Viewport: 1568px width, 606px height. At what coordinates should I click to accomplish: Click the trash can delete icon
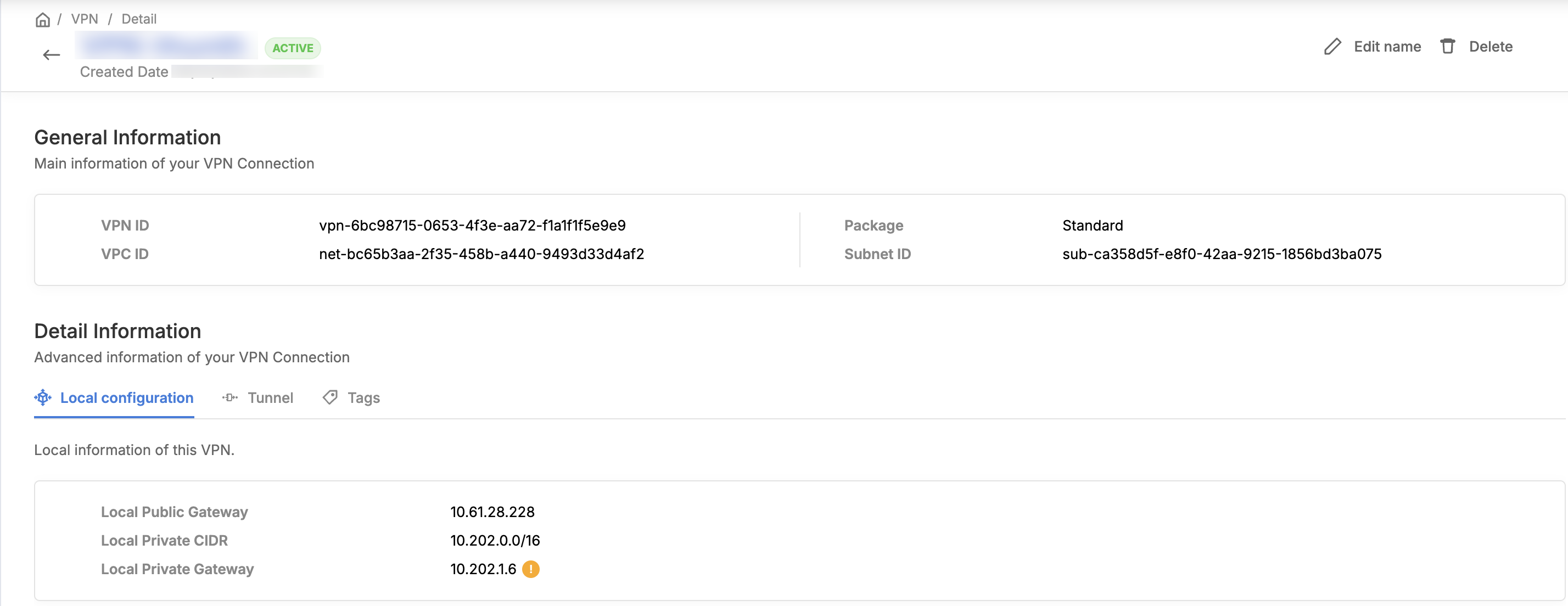click(x=1447, y=47)
